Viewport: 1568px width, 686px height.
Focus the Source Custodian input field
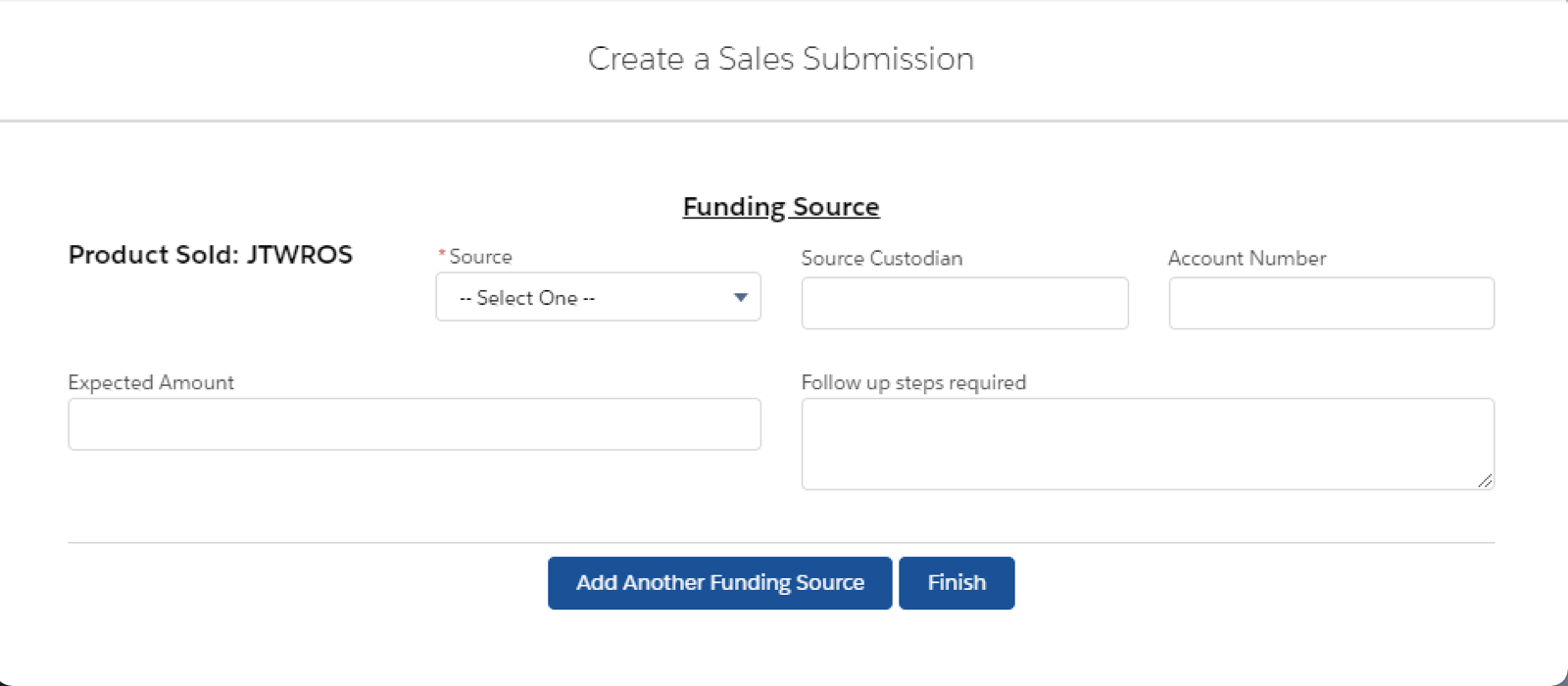point(964,304)
